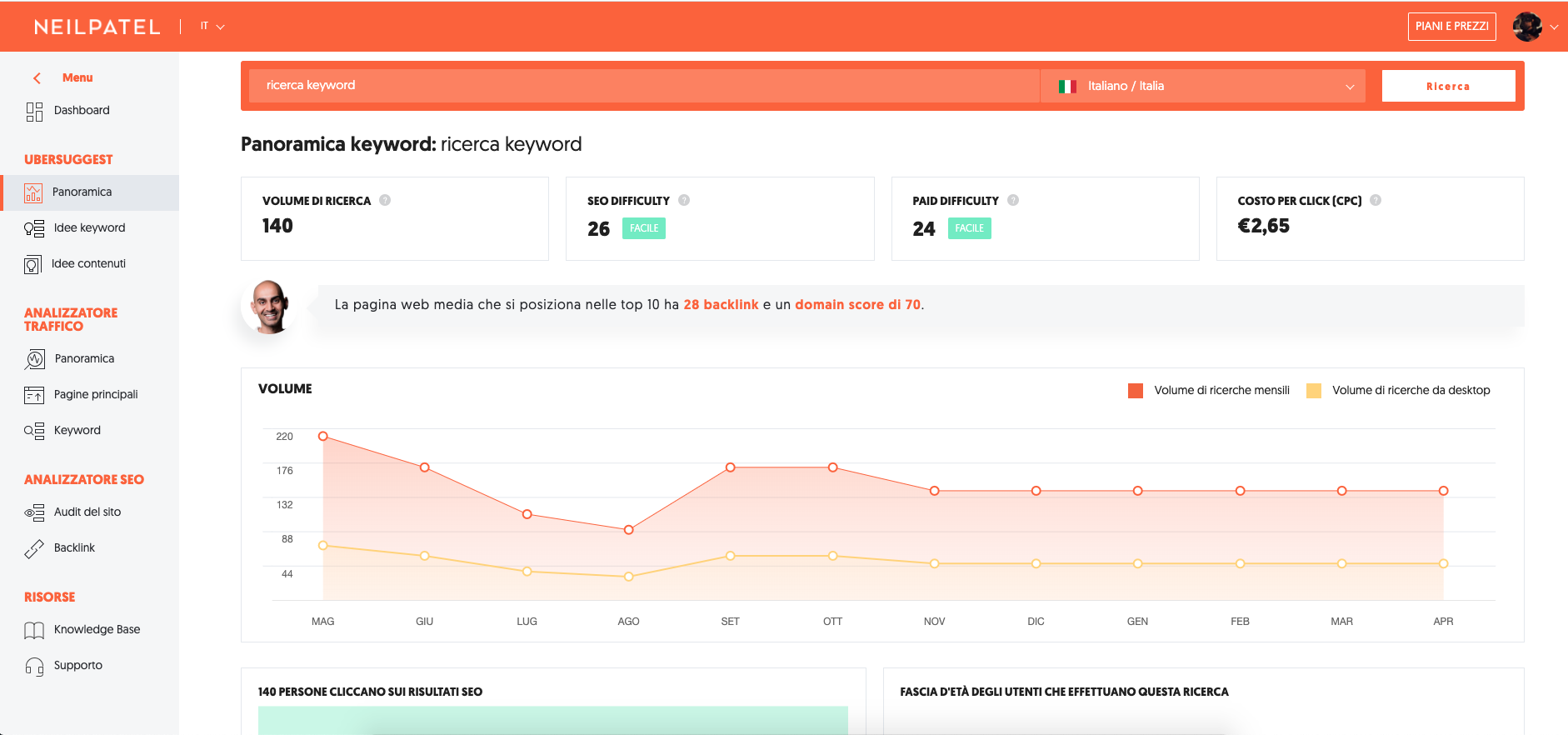Click the APR monthly volume data point
1568x735 pixels.
point(1444,491)
